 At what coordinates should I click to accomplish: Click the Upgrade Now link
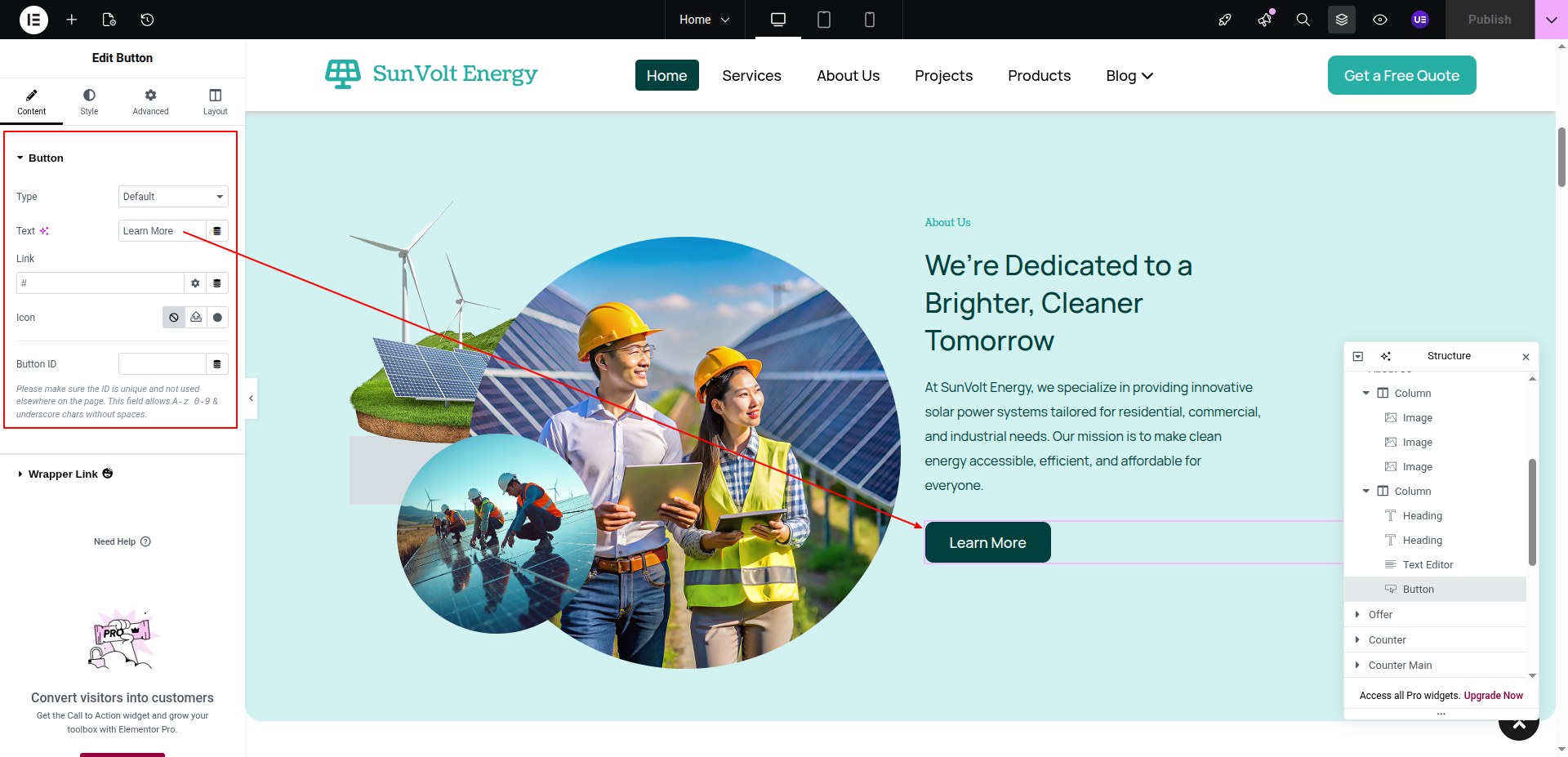click(1493, 696)
